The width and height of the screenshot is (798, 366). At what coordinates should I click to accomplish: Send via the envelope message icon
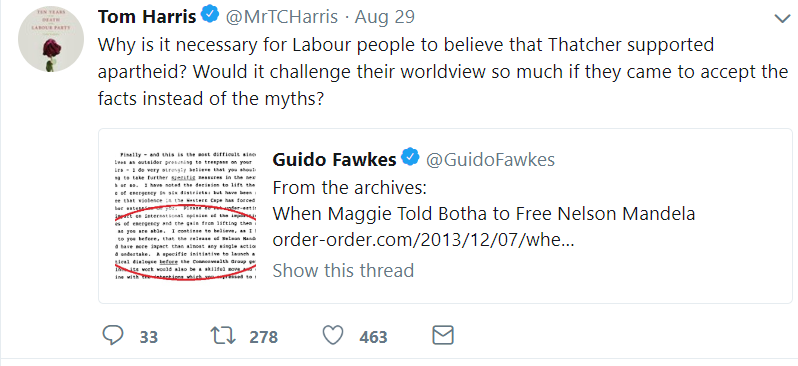click(x=443, y=335)
